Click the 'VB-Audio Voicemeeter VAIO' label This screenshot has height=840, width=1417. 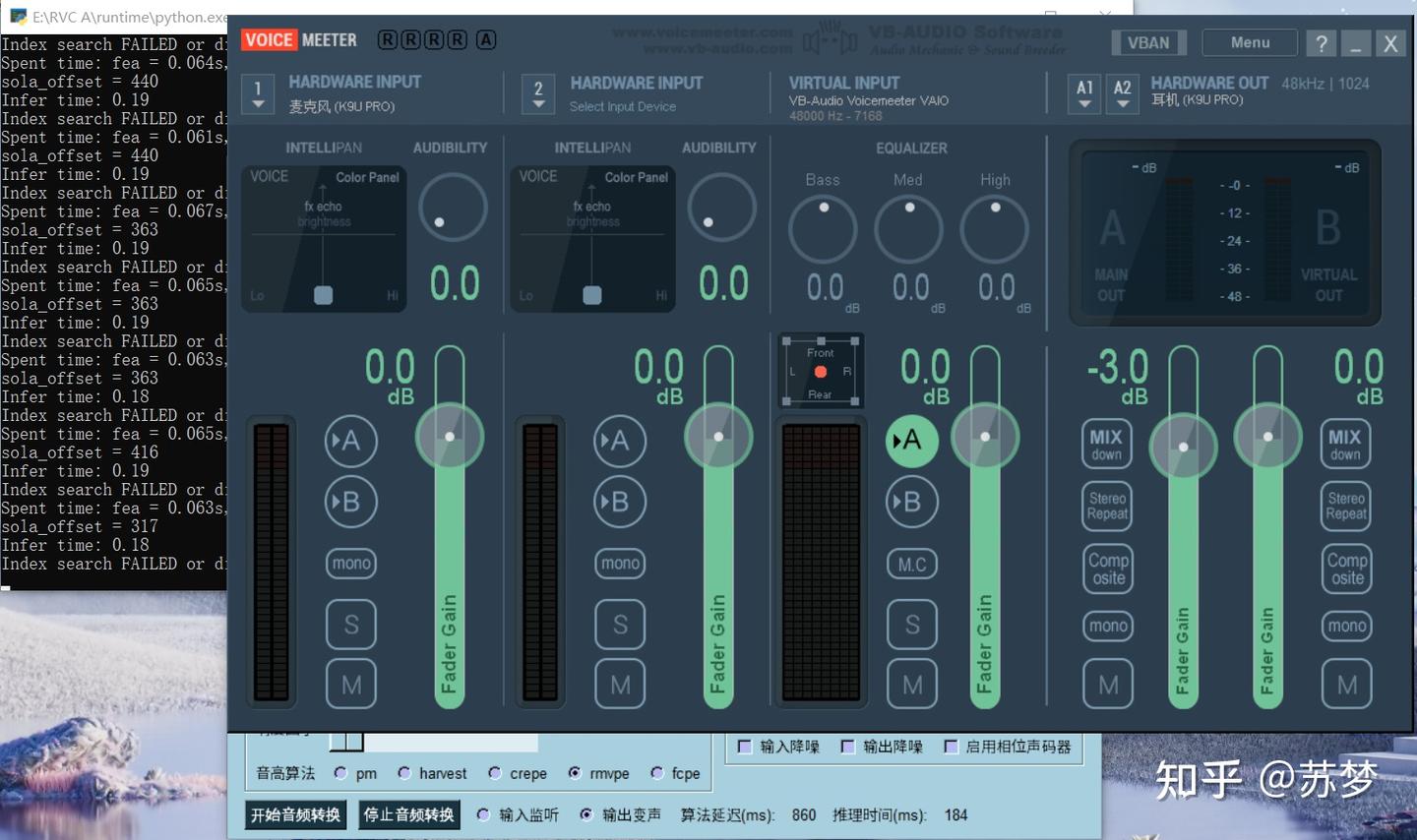point(869,100)
